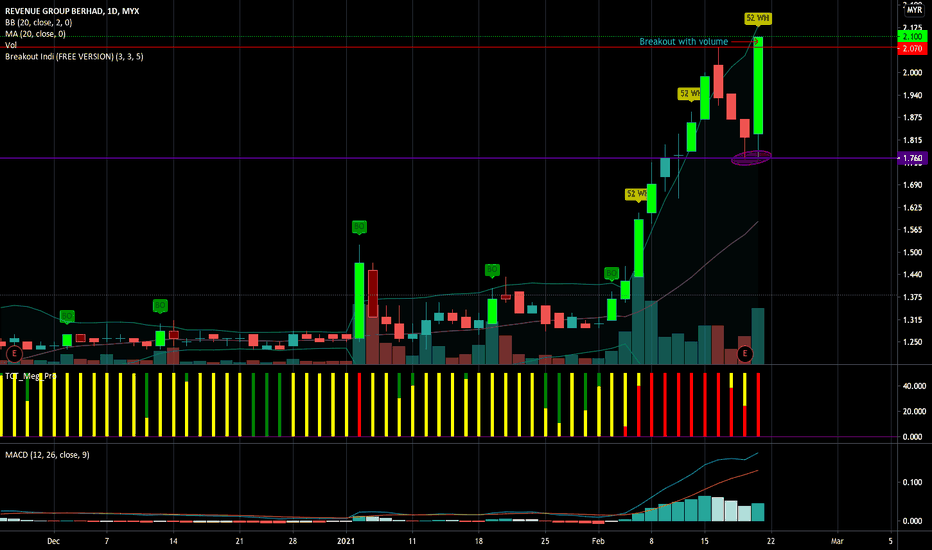Click the 2021 label on time axis
The height and width of the screenshot is (550, 932).
coord(346,541)
